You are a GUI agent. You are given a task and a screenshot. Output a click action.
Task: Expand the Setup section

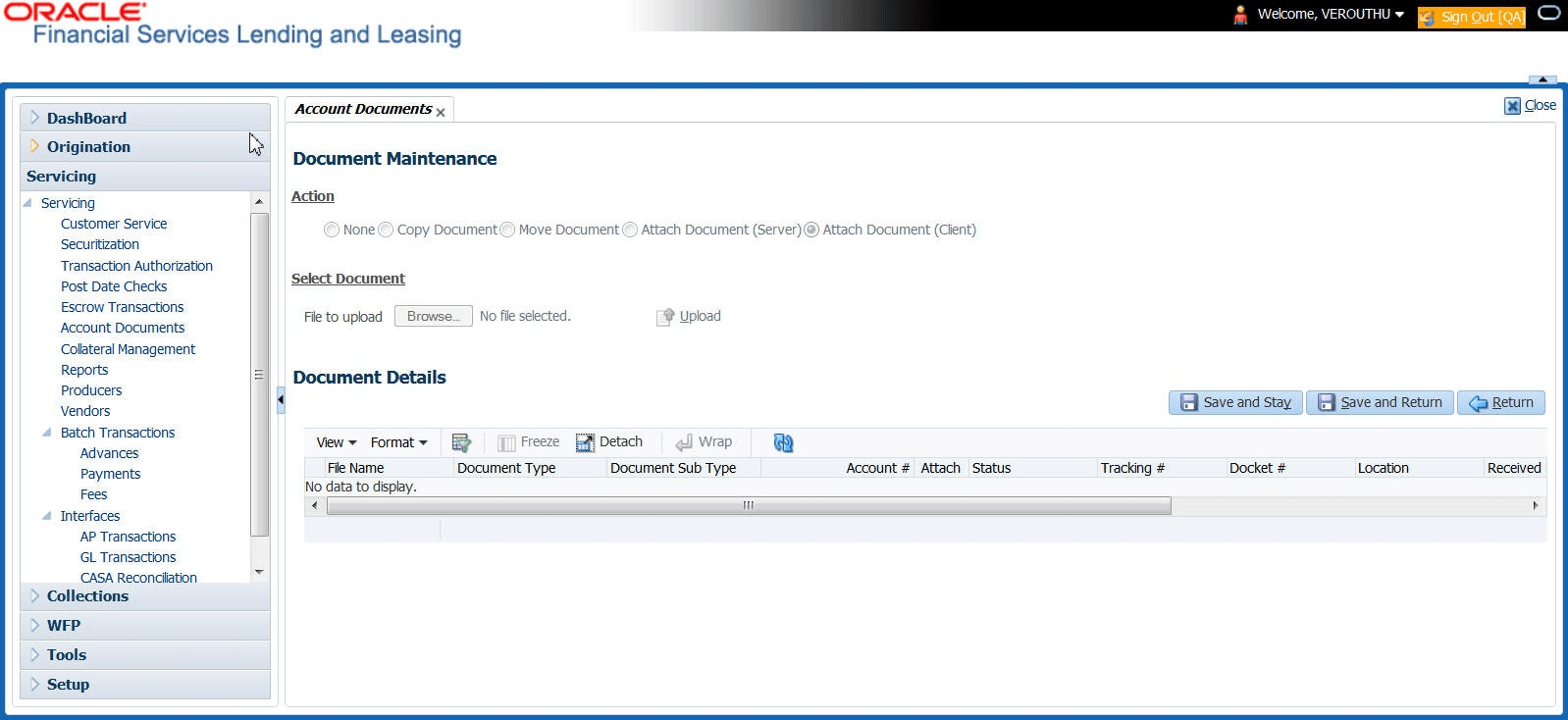pos(35,684)
